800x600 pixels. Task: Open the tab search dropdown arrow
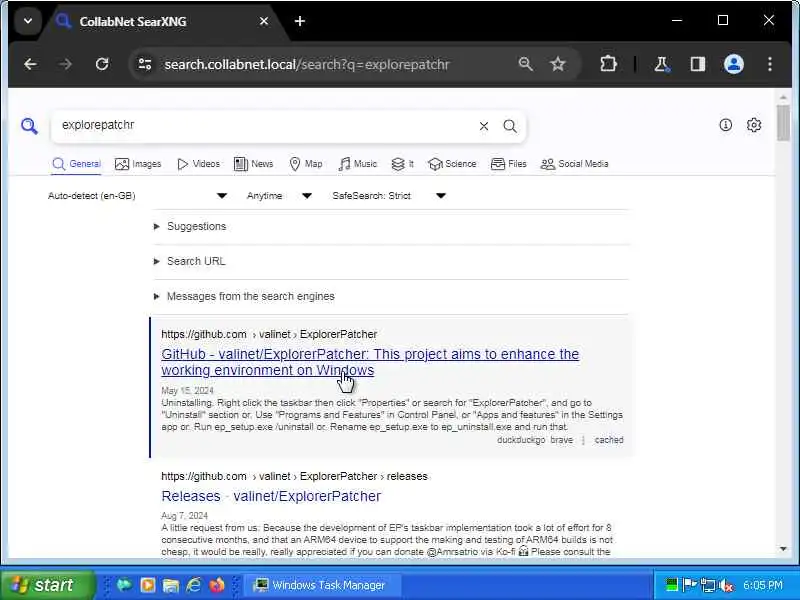coord(28,21)
